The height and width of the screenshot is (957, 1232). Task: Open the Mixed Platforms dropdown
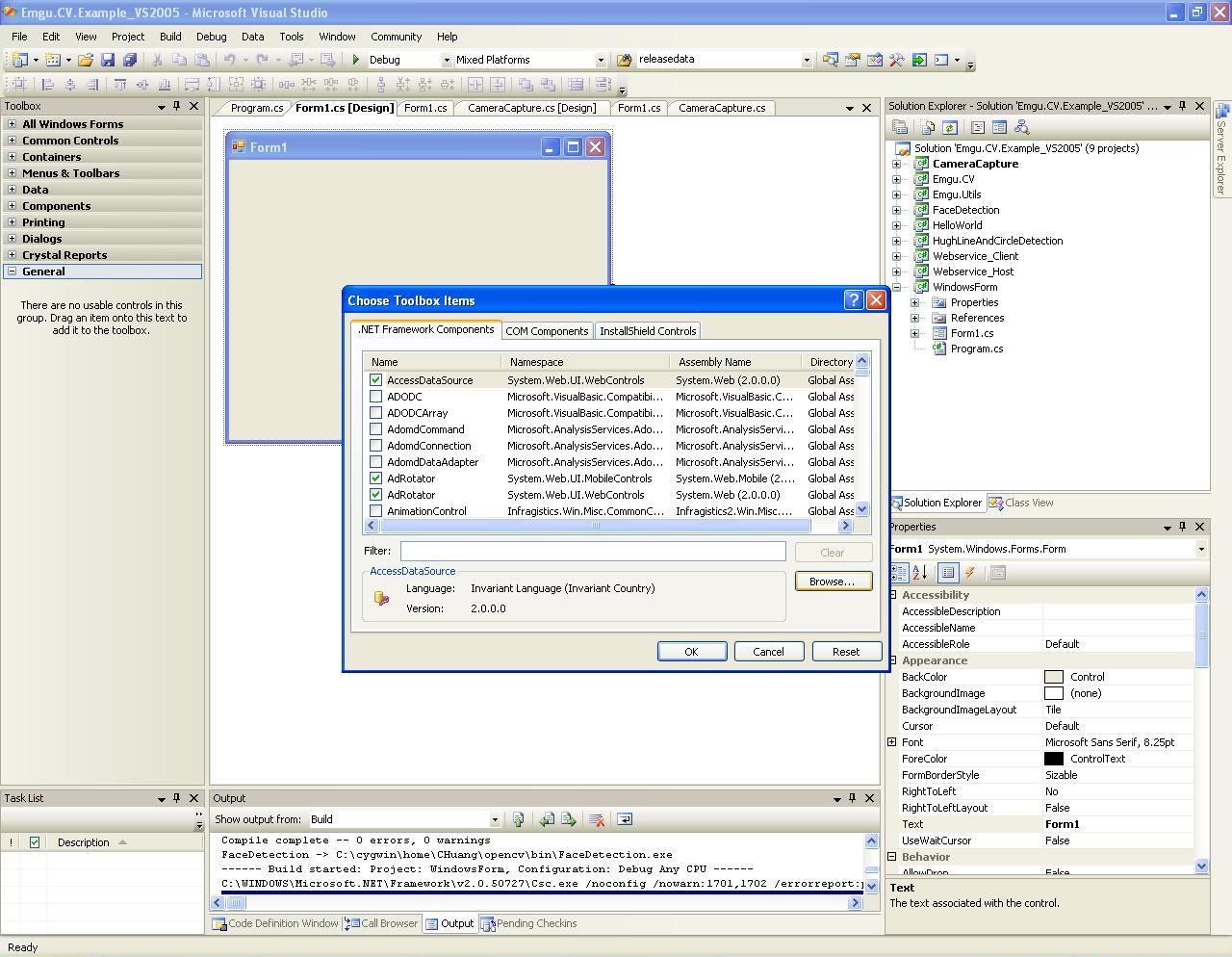click(x=601, y=60)
